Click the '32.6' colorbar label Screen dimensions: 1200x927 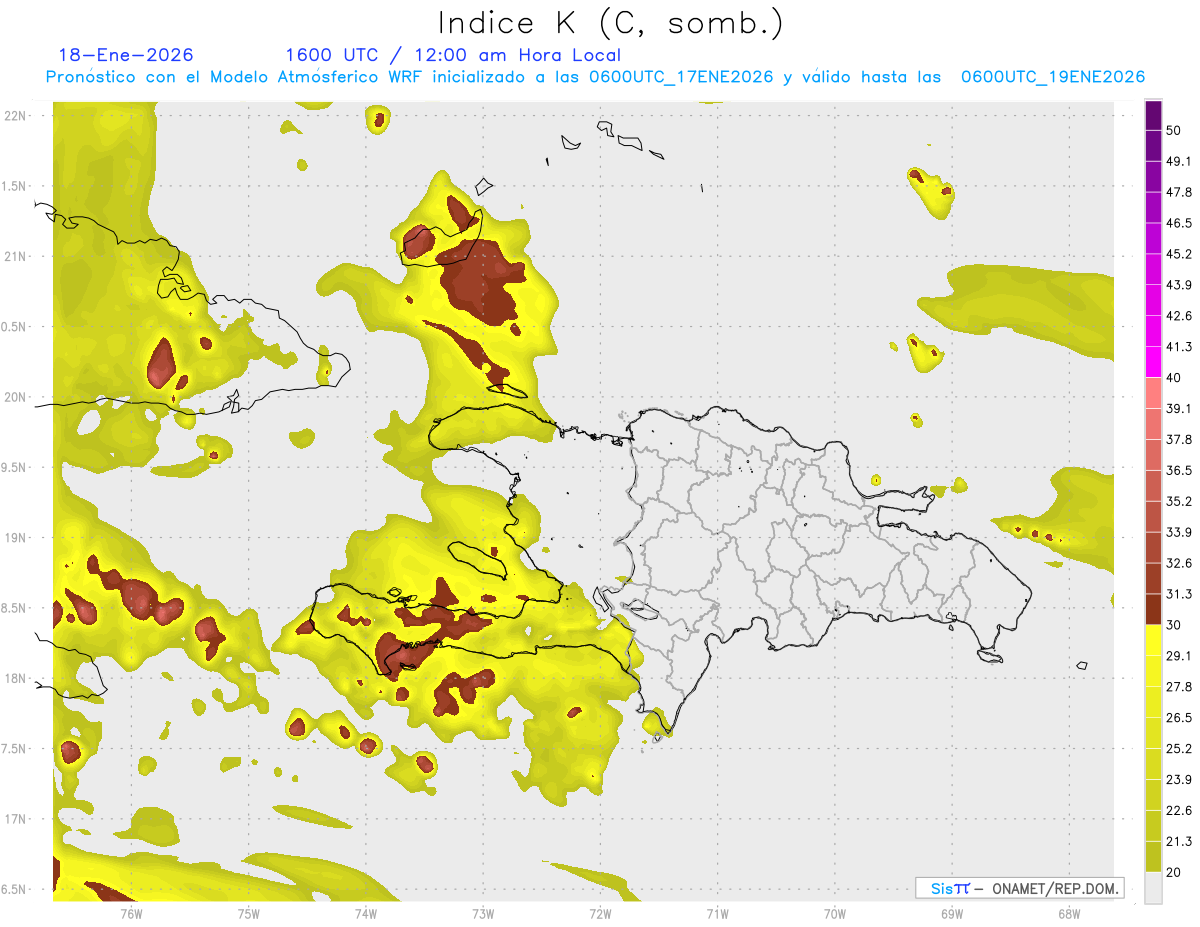click(x=1180, y=563)
